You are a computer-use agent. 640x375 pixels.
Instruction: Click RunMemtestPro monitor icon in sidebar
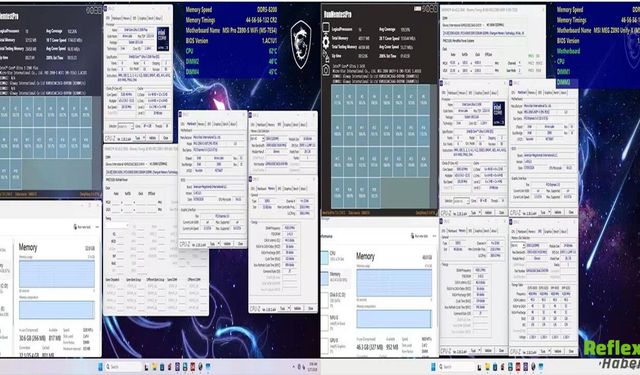[326, 28]
